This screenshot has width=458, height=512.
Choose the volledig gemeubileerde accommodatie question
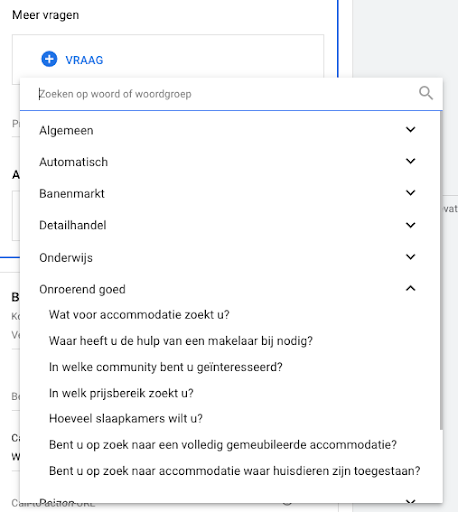223,445
